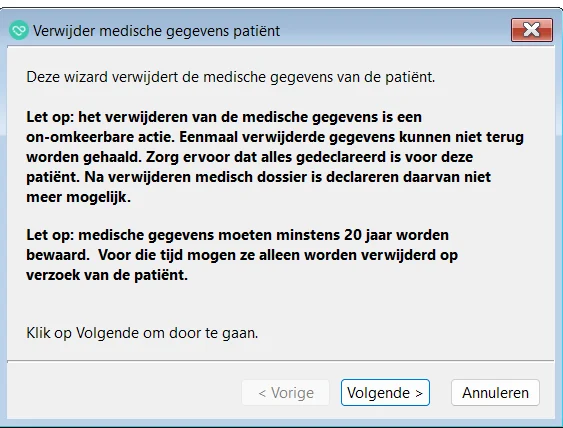Close the dialog with the red X
The image size is (563, 428).
532,30
